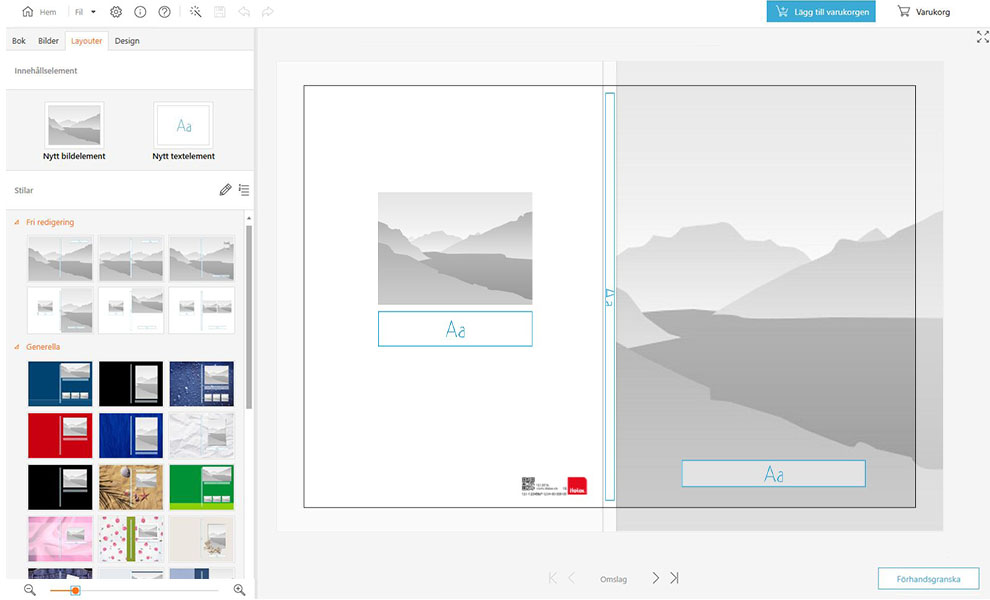Collapse the Generella section
This screenshot has width=990, height=600.
click(17, 347)
